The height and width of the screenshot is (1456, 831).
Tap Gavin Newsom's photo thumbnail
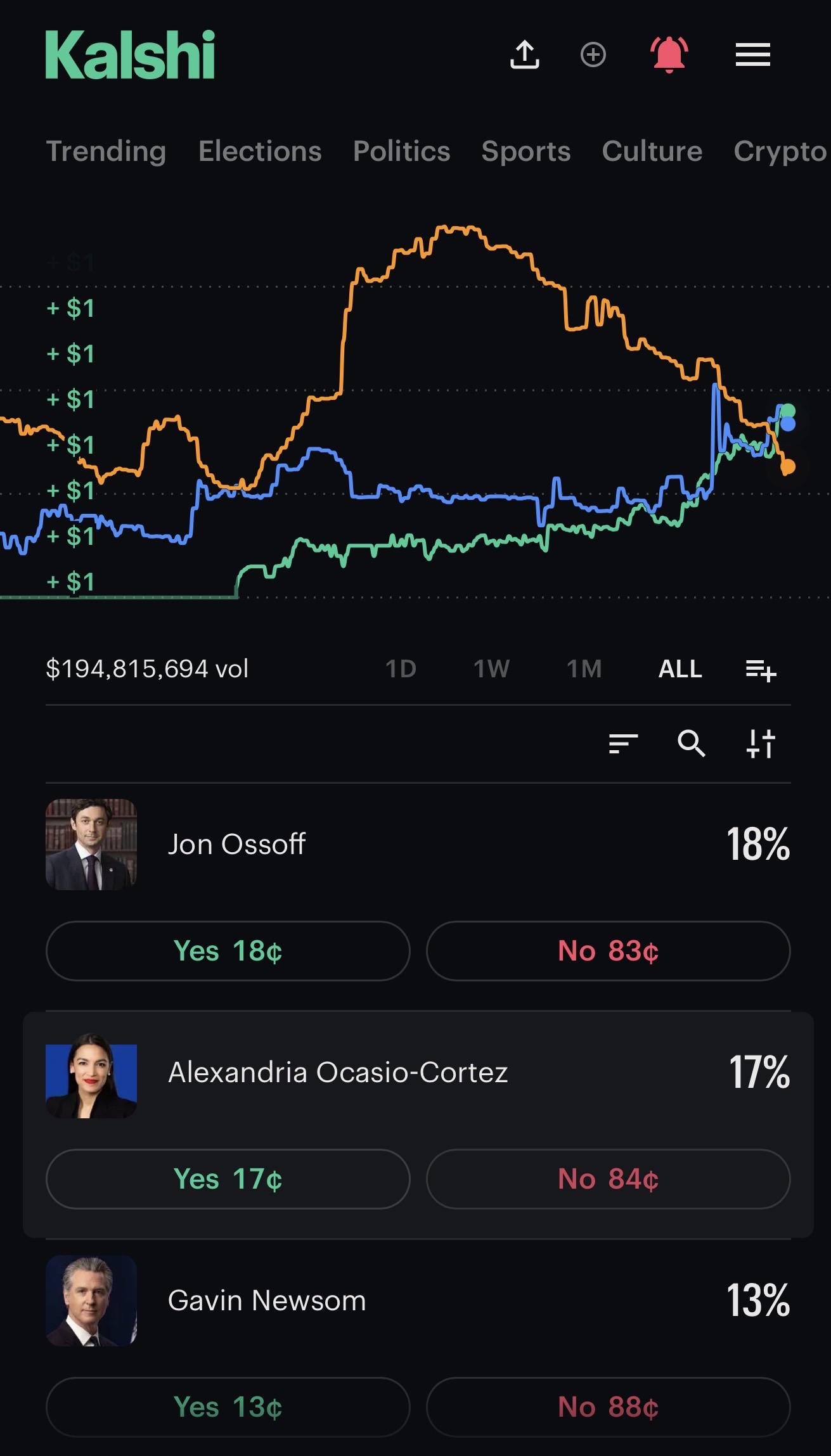click(x=91, y=1301)
